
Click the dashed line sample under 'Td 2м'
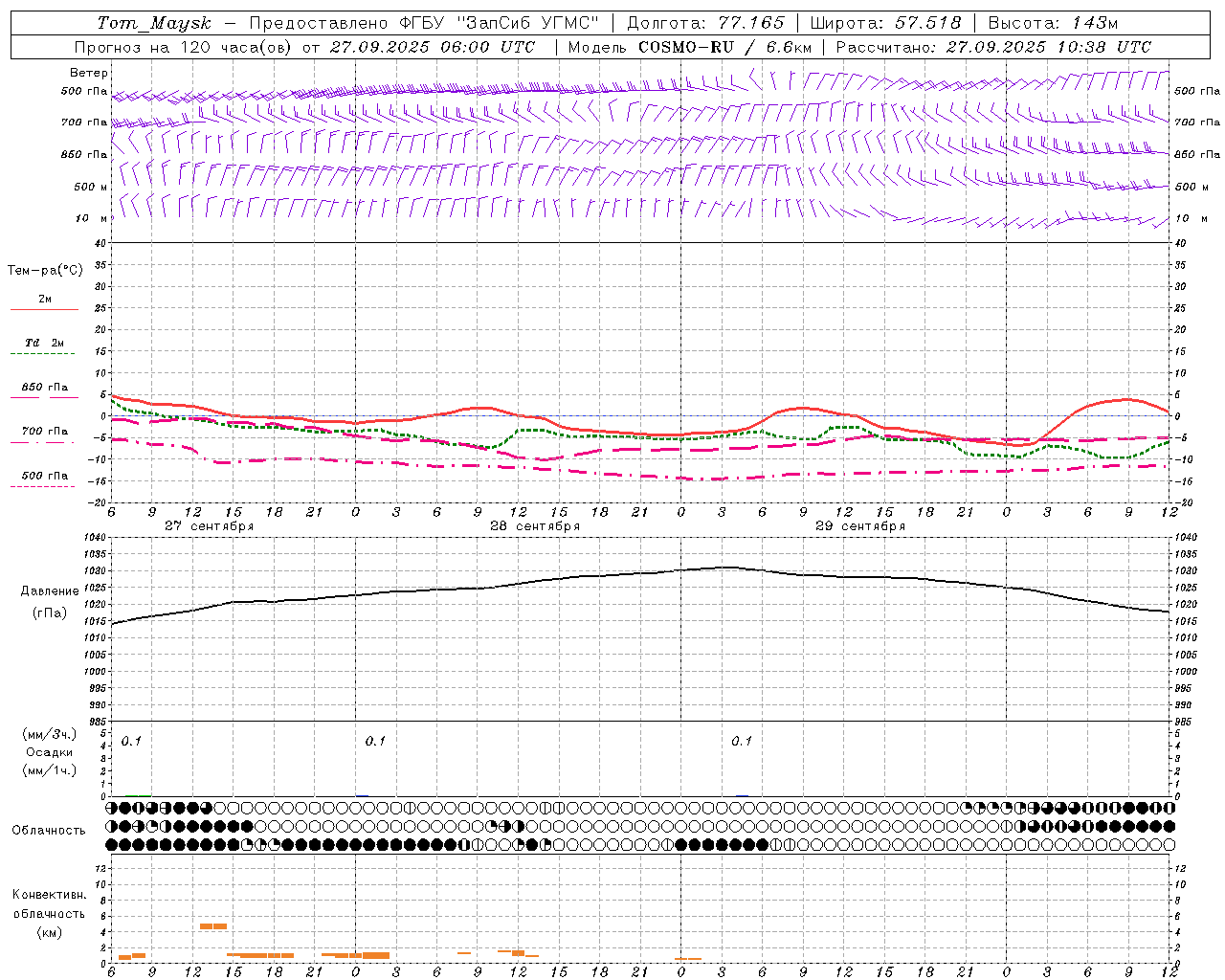click(42, 354)
